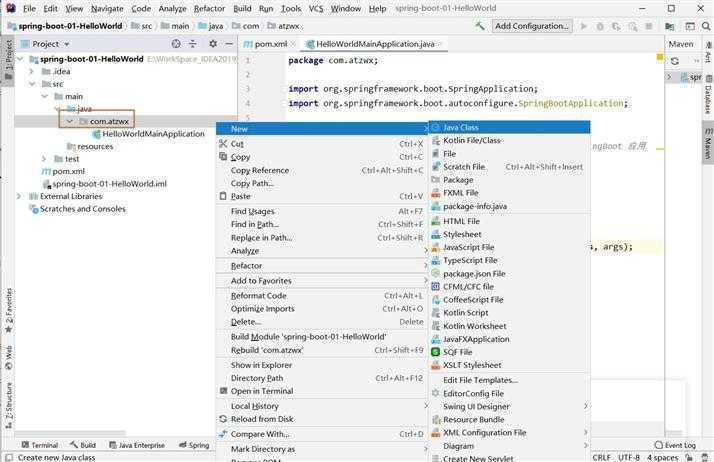Open the Favorites side tool window

pyautogui.click(x=9, y=310)
